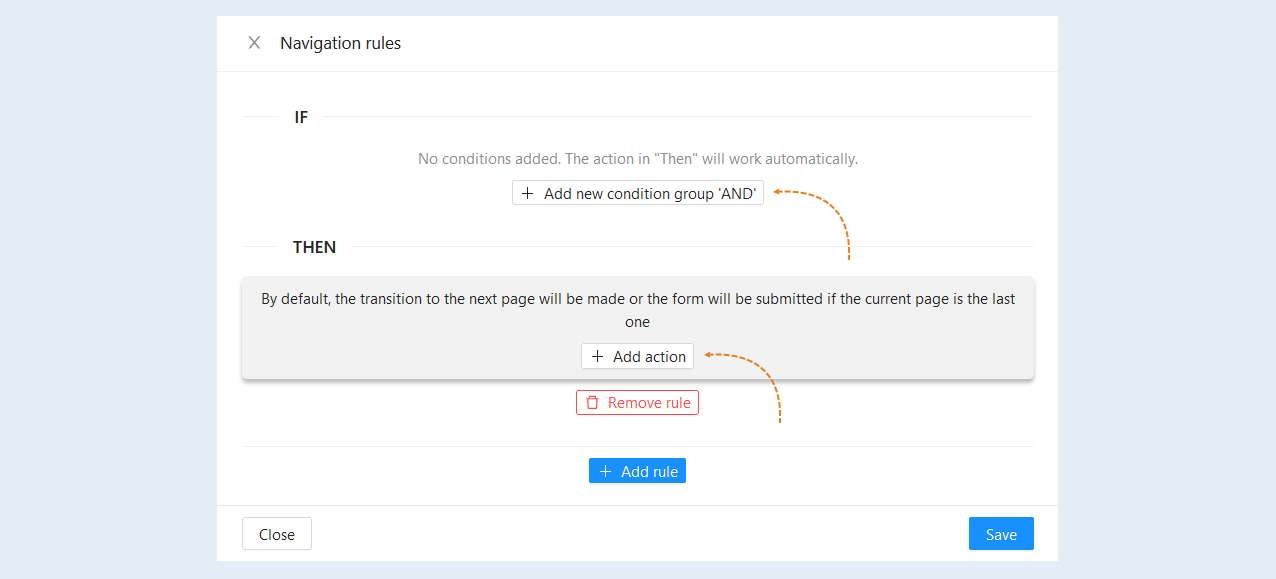Remove the current rule
Image resolution: width=1276 pixels, height=579 pixels.
pos(637,403)
